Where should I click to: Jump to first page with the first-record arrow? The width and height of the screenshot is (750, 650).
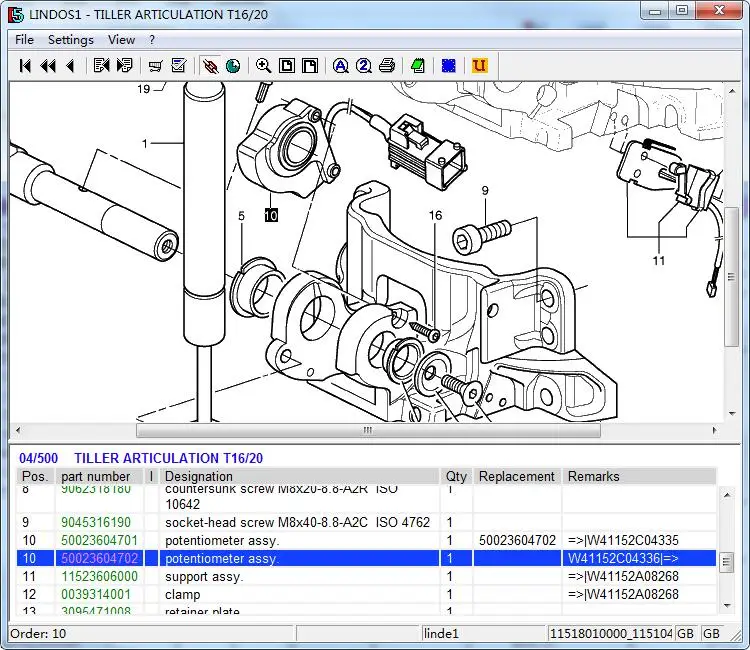[x=25, y=66]
